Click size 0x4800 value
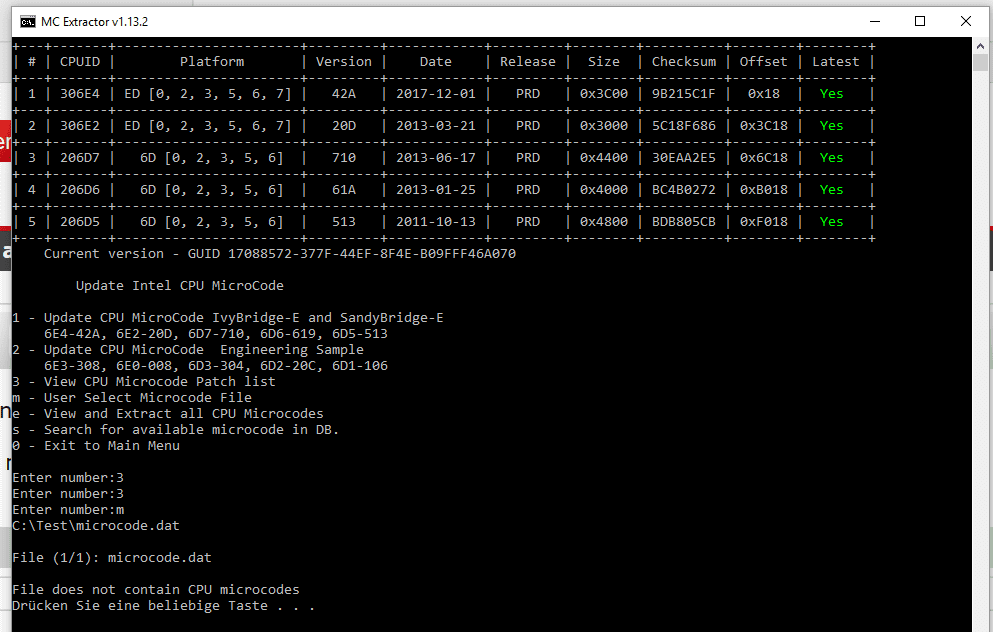Screen dimensions: 993x632 (x=604, y=222)
